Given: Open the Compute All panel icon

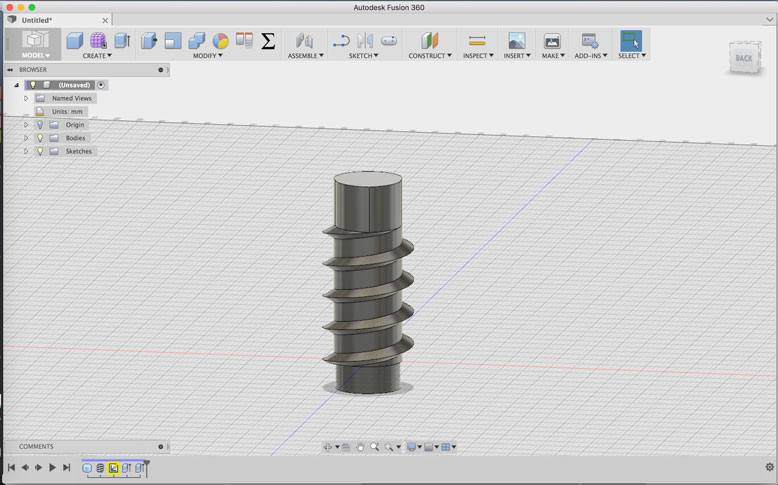Looking at the screenshot, I should (244, 40).
